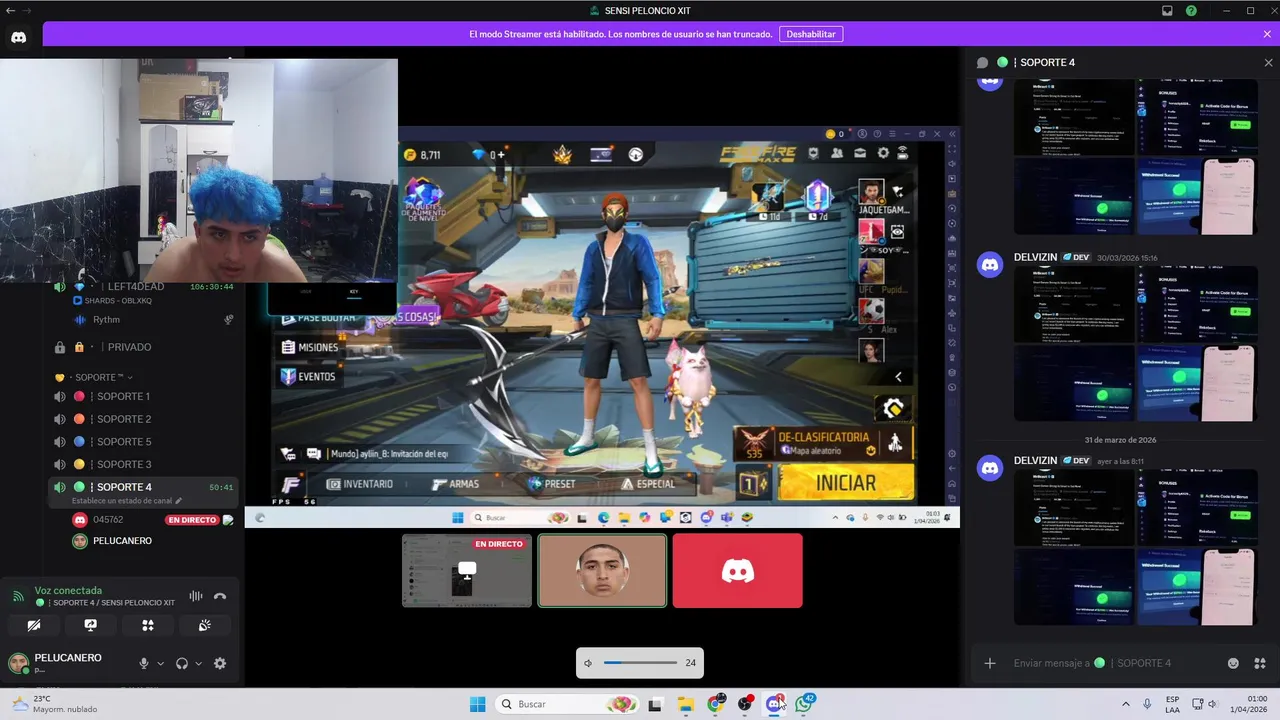Open Windows Start menu

pos(478,704)
